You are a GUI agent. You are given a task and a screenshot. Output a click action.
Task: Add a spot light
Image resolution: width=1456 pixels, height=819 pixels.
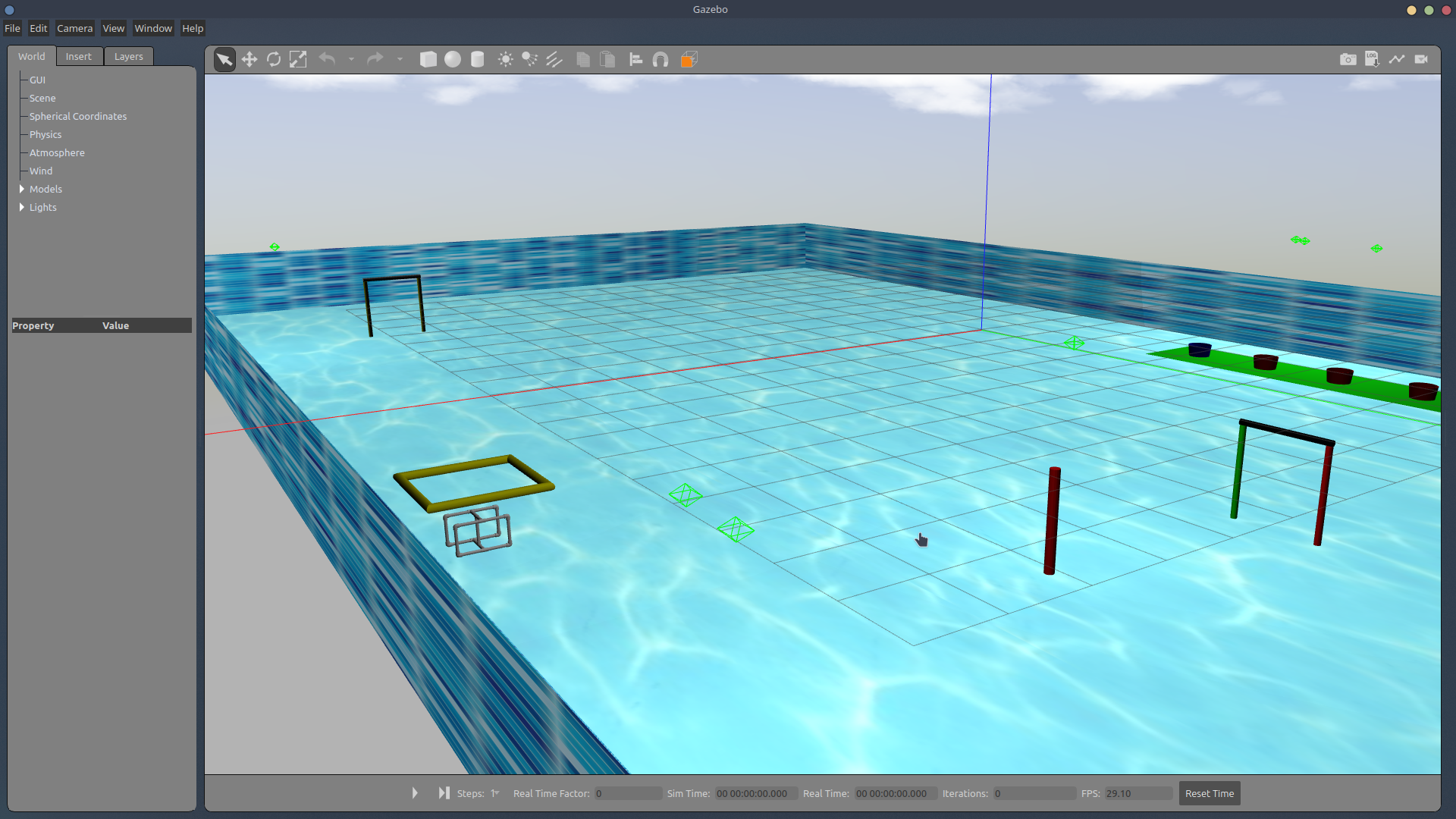coord(530,59)
